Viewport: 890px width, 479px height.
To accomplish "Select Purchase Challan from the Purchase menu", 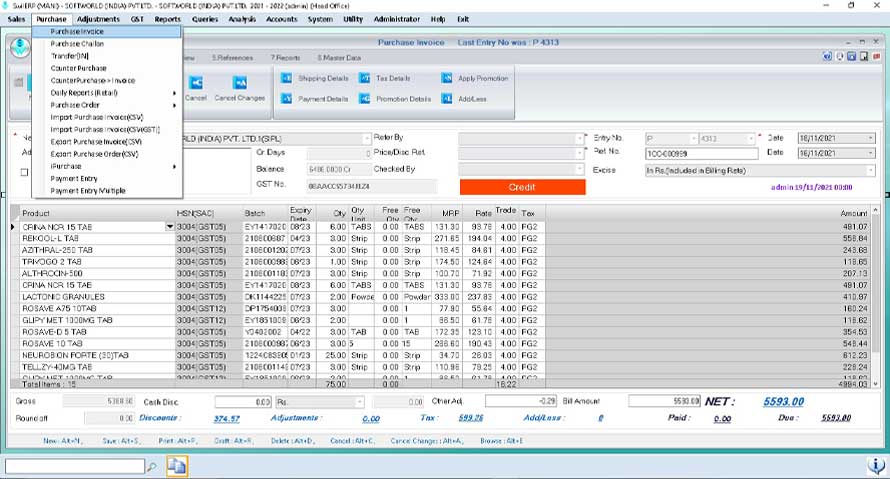I will [x=77, y=44].
